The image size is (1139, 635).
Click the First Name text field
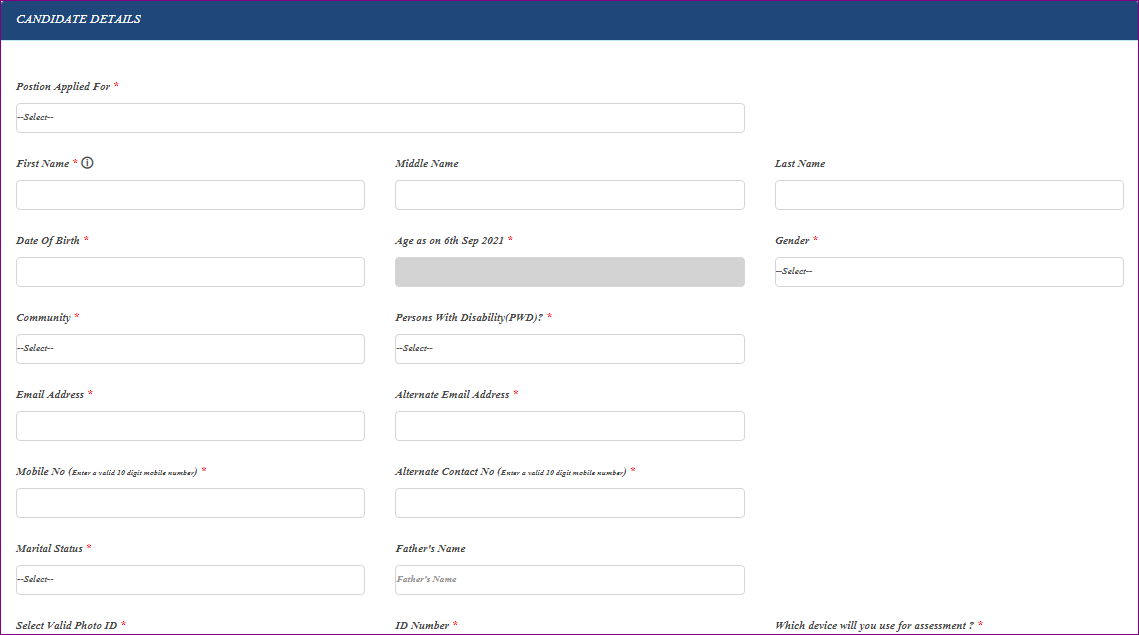point(190,195)
